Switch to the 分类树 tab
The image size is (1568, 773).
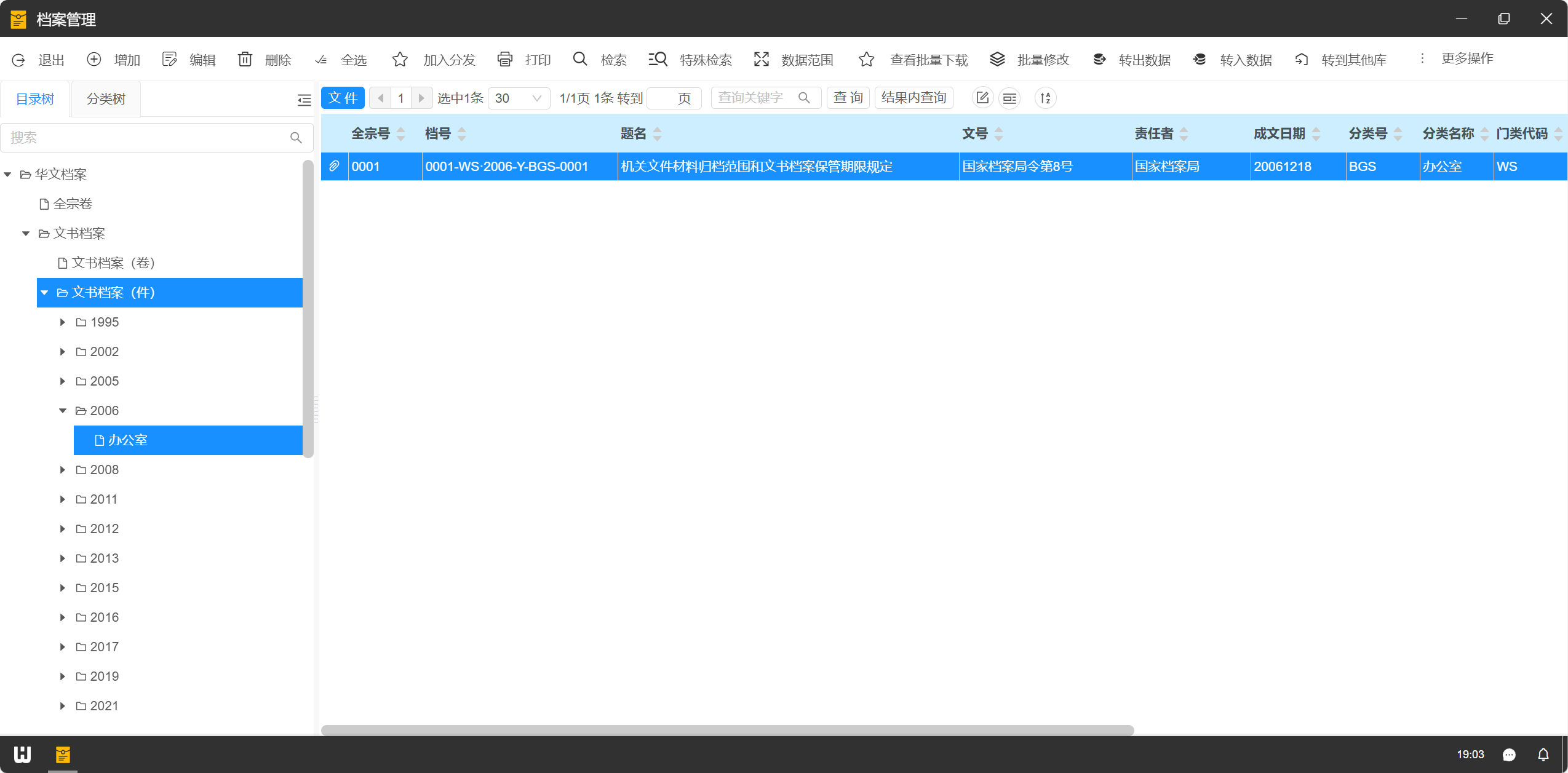click(x=106, y=99)
